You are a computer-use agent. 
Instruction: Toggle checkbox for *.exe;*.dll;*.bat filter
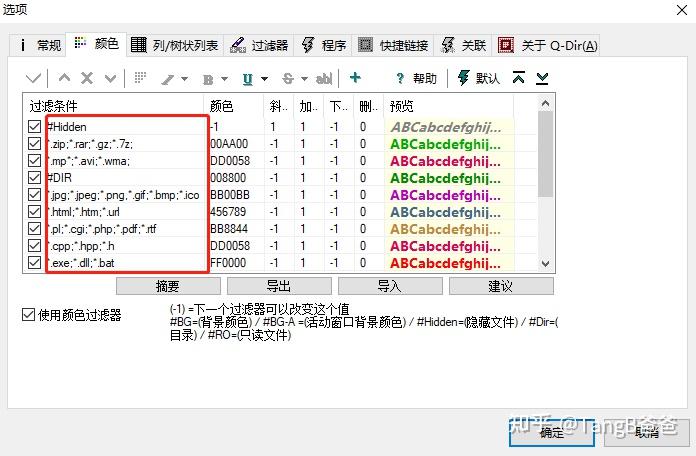click(x=34, y=262)
